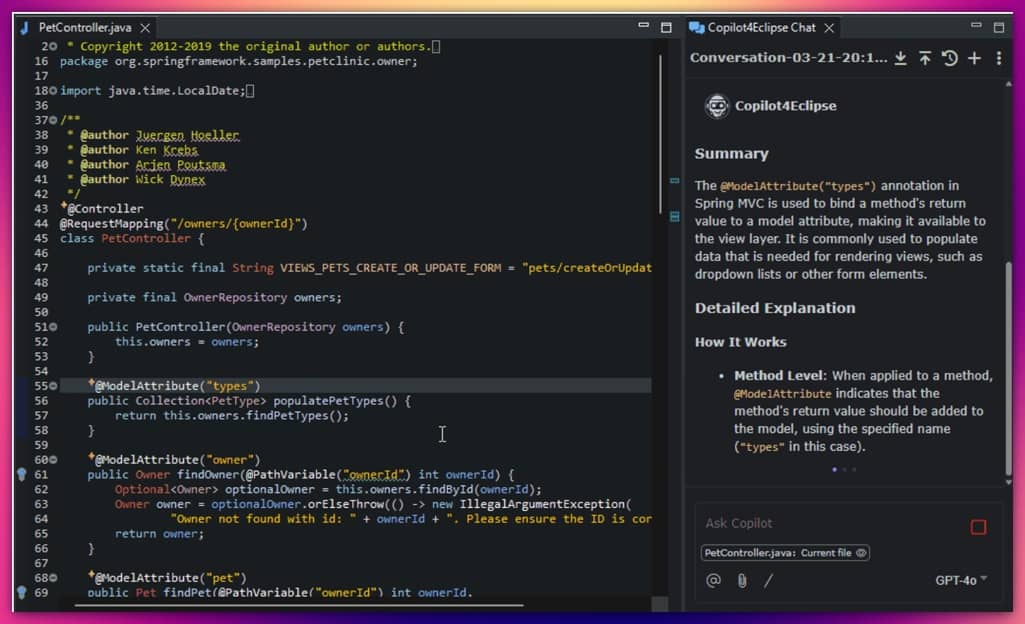
Task: Click the @ mention icon in chat input
Action: [x=713, y=580]
